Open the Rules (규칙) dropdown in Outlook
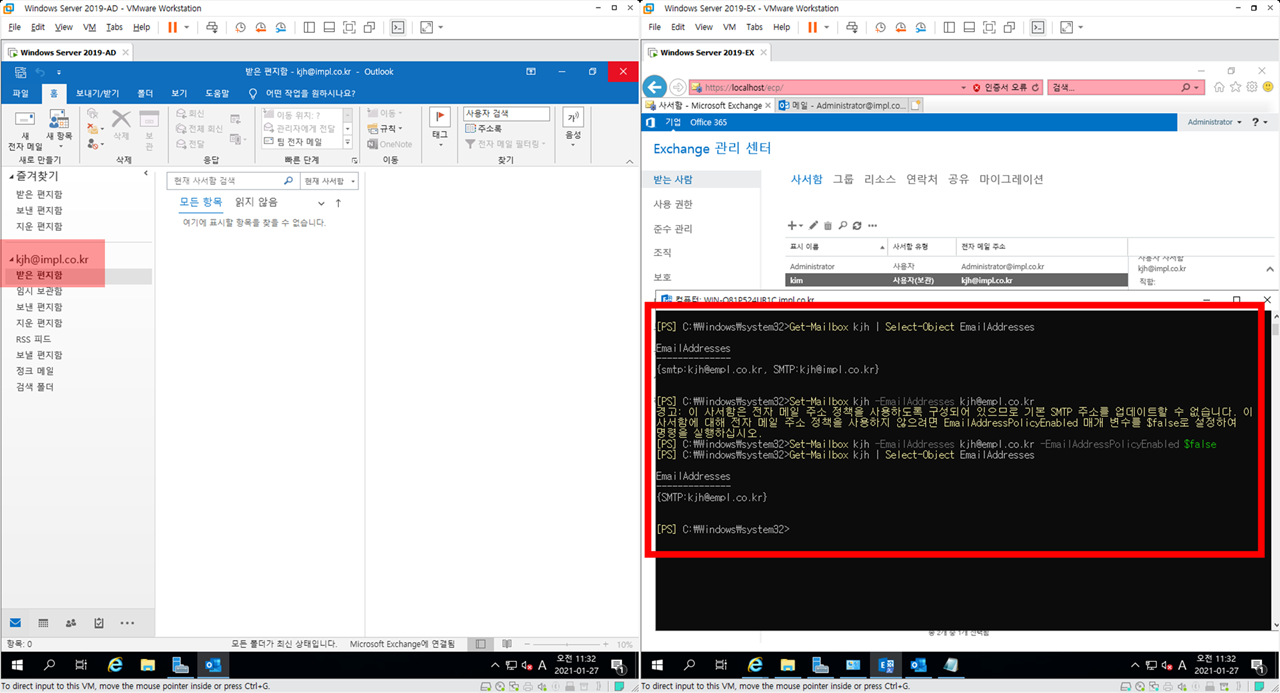1280x693 pixels. [x=385, y=128]
